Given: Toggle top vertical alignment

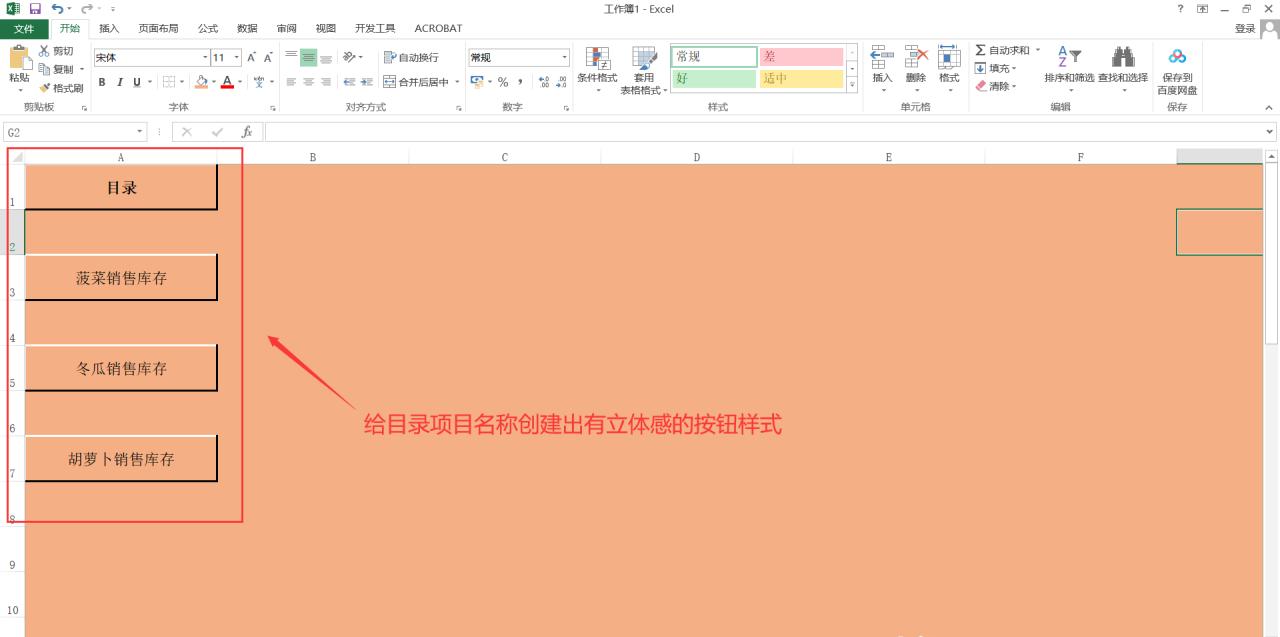Looking at the screenshot, I should coord(291,58).
